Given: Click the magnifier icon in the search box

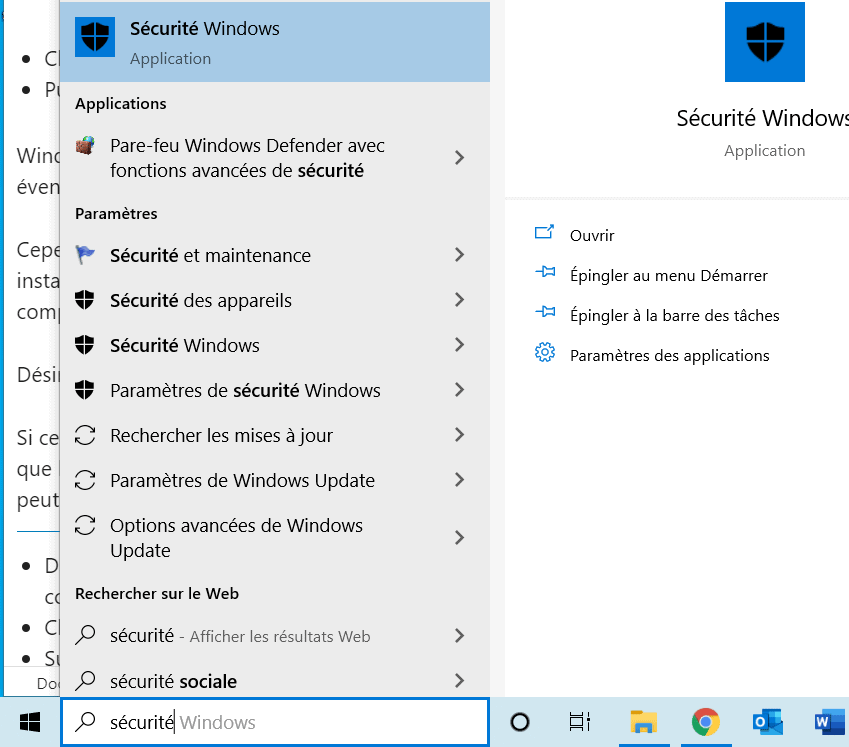Looking at the screenshot, I should (85, 722).
